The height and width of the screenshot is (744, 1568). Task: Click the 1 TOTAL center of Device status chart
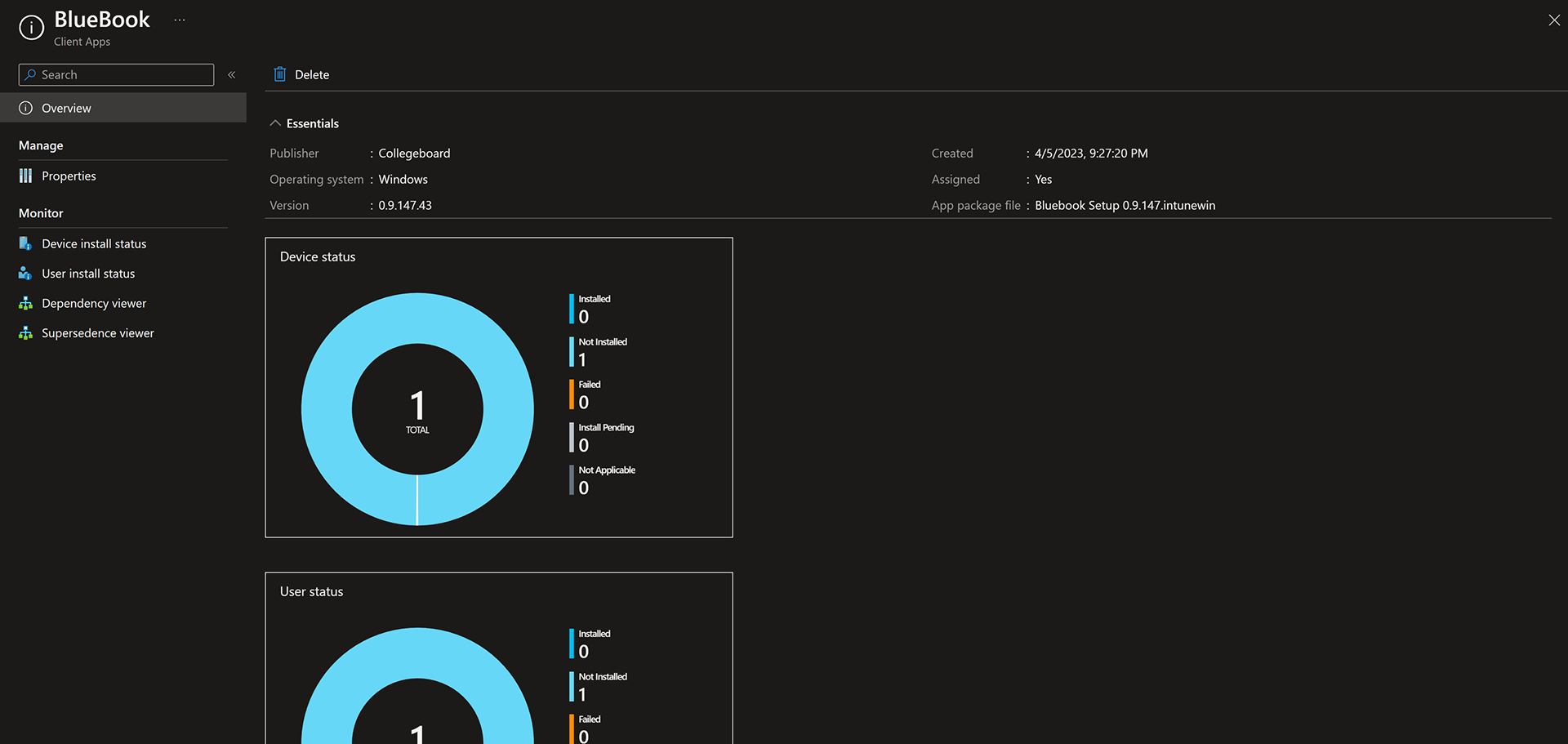[417, 411]
